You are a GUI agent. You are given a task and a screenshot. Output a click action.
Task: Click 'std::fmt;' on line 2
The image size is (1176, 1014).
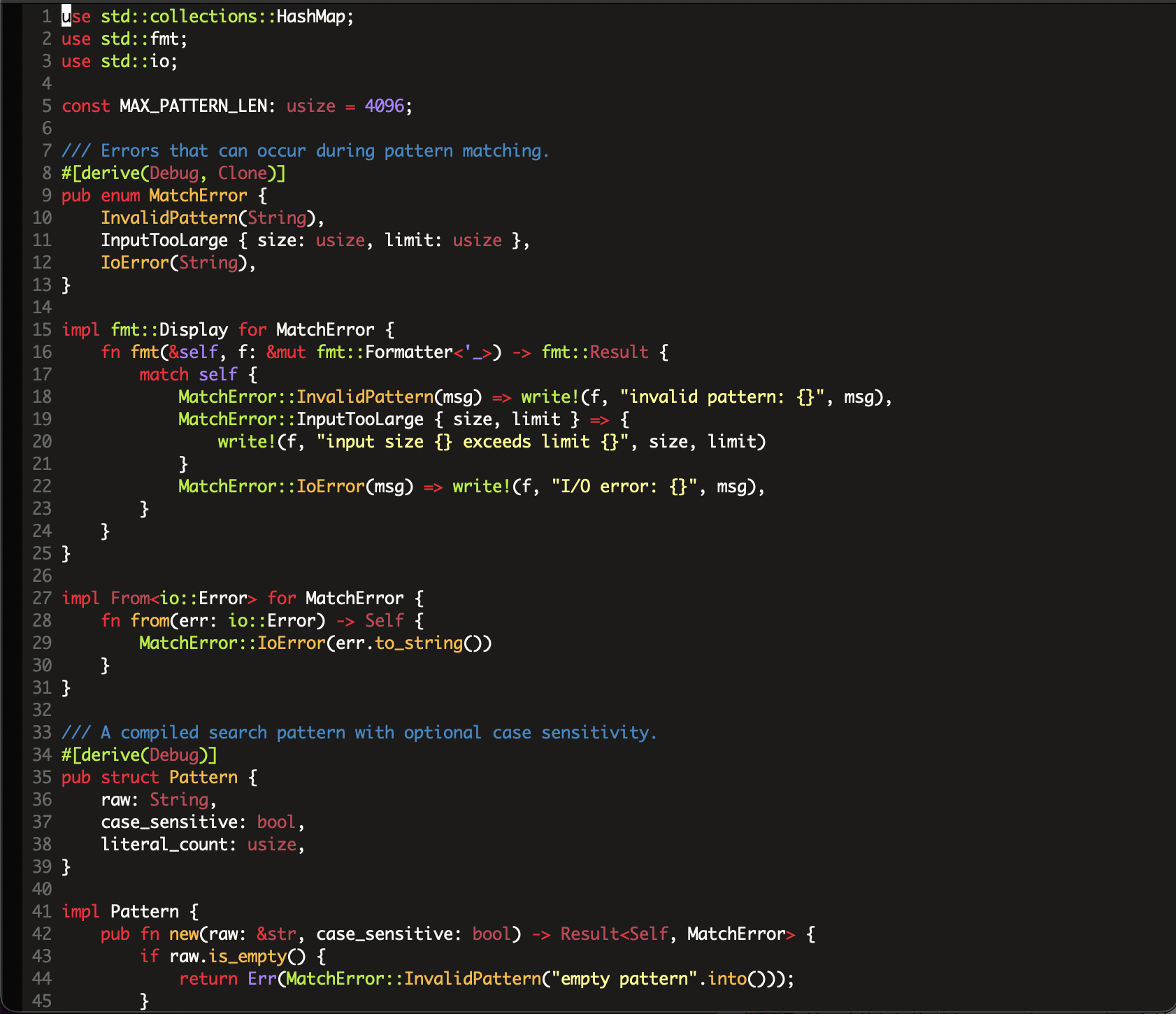[x=144, y=38]
